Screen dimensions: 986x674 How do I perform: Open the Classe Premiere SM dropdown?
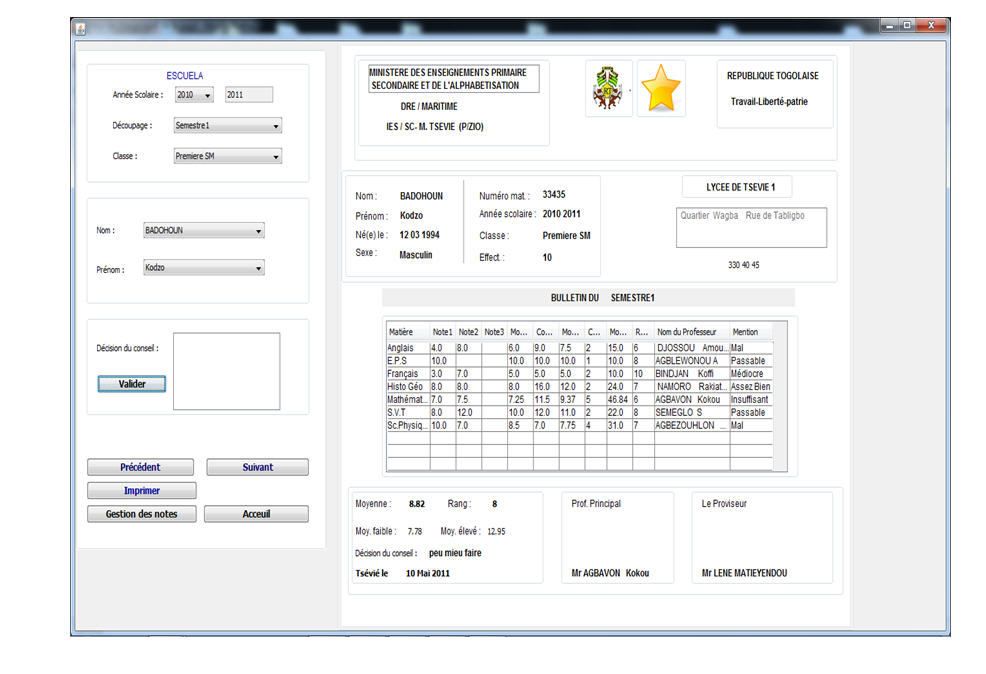(x=227, y=156)
